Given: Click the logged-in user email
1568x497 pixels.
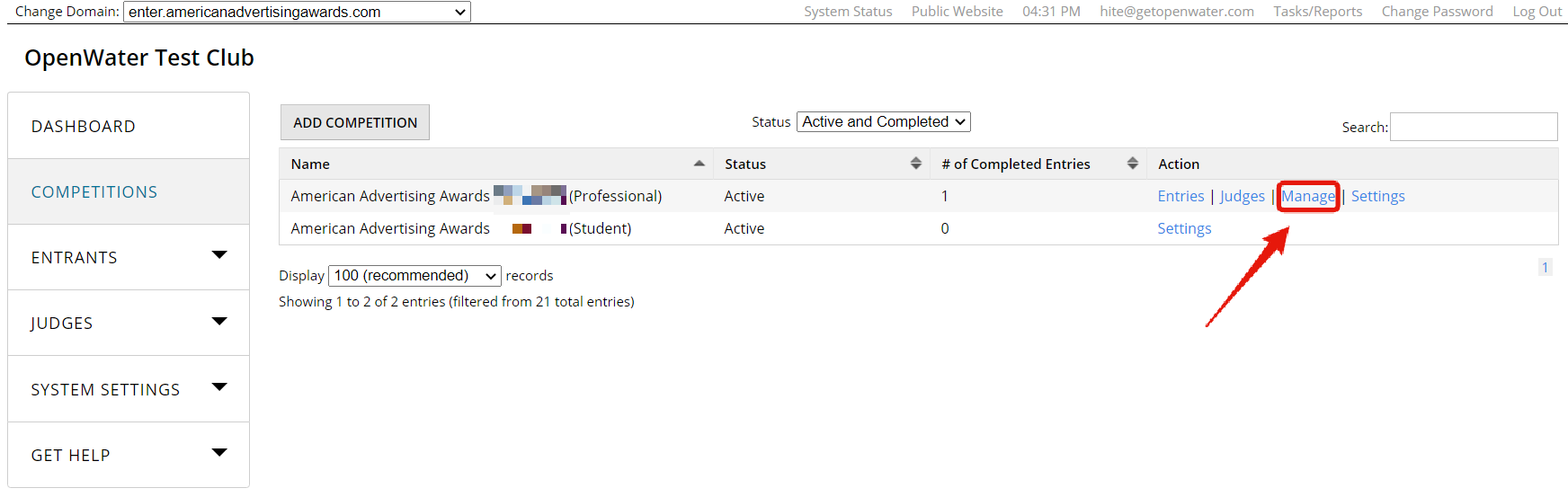Looking at the screenshot, I should (x=1176, y=12).
